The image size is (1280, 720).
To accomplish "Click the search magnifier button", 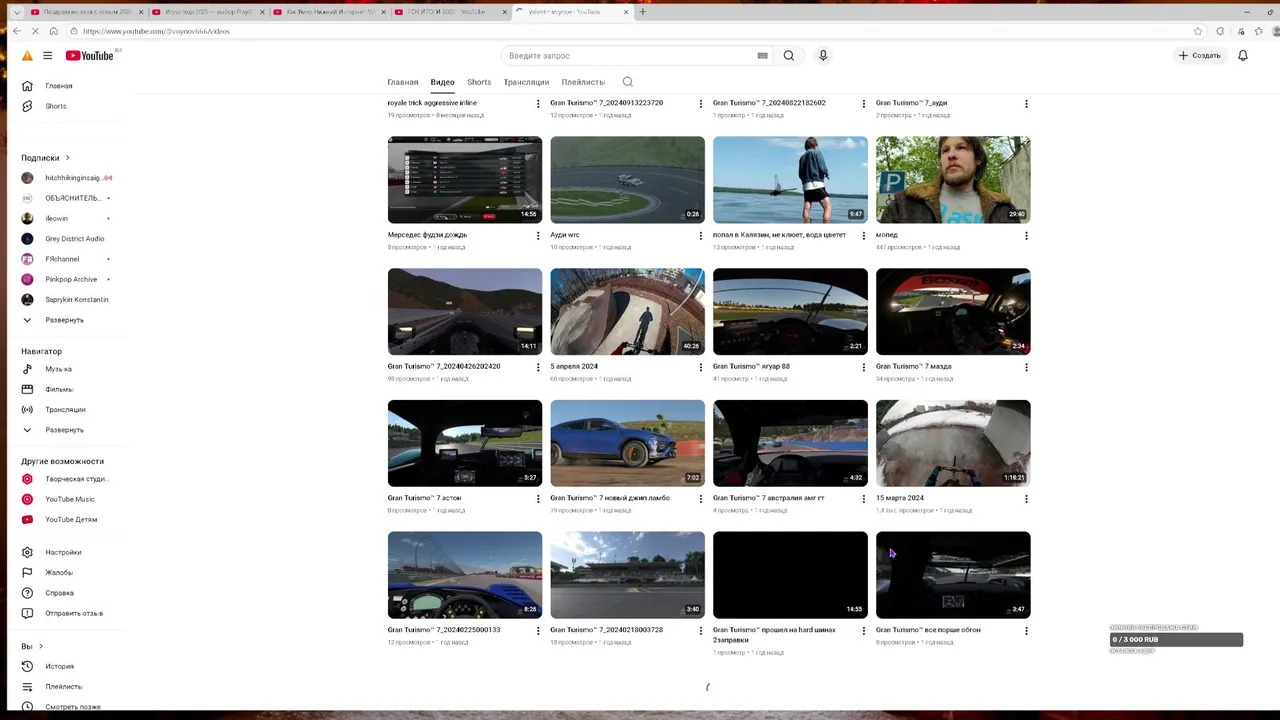I will pos(789,56).
